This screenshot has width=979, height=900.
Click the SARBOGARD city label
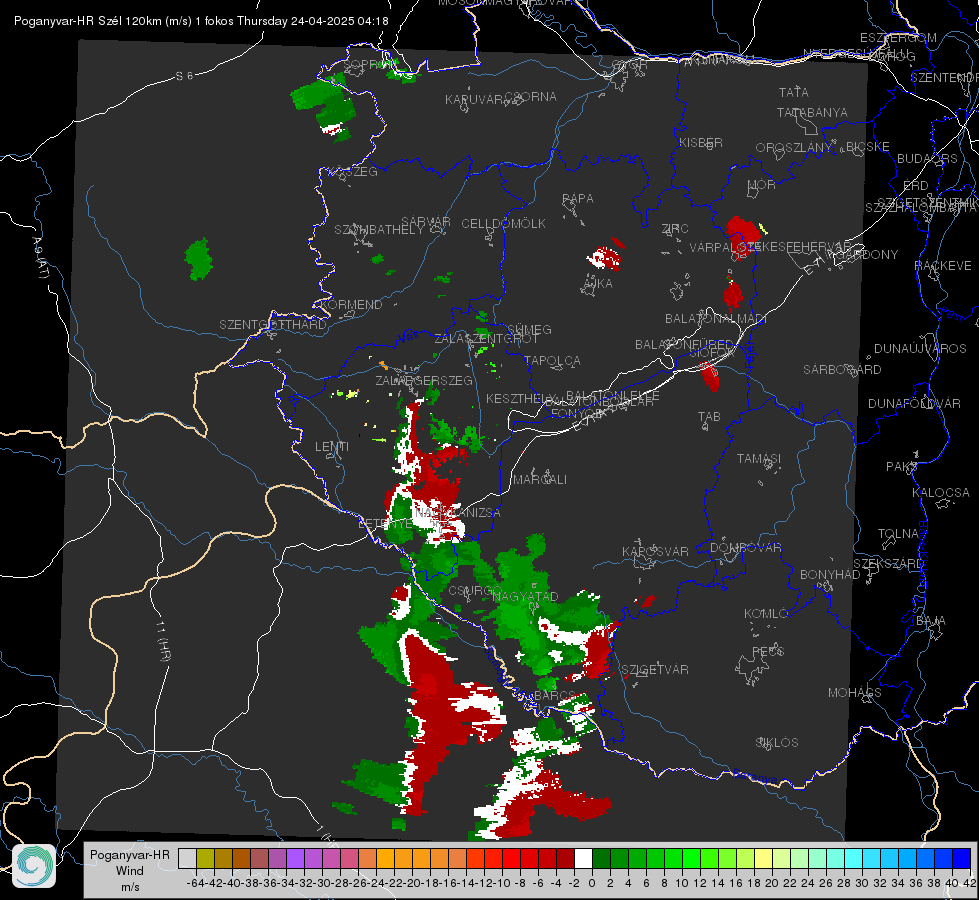[842, 370]
